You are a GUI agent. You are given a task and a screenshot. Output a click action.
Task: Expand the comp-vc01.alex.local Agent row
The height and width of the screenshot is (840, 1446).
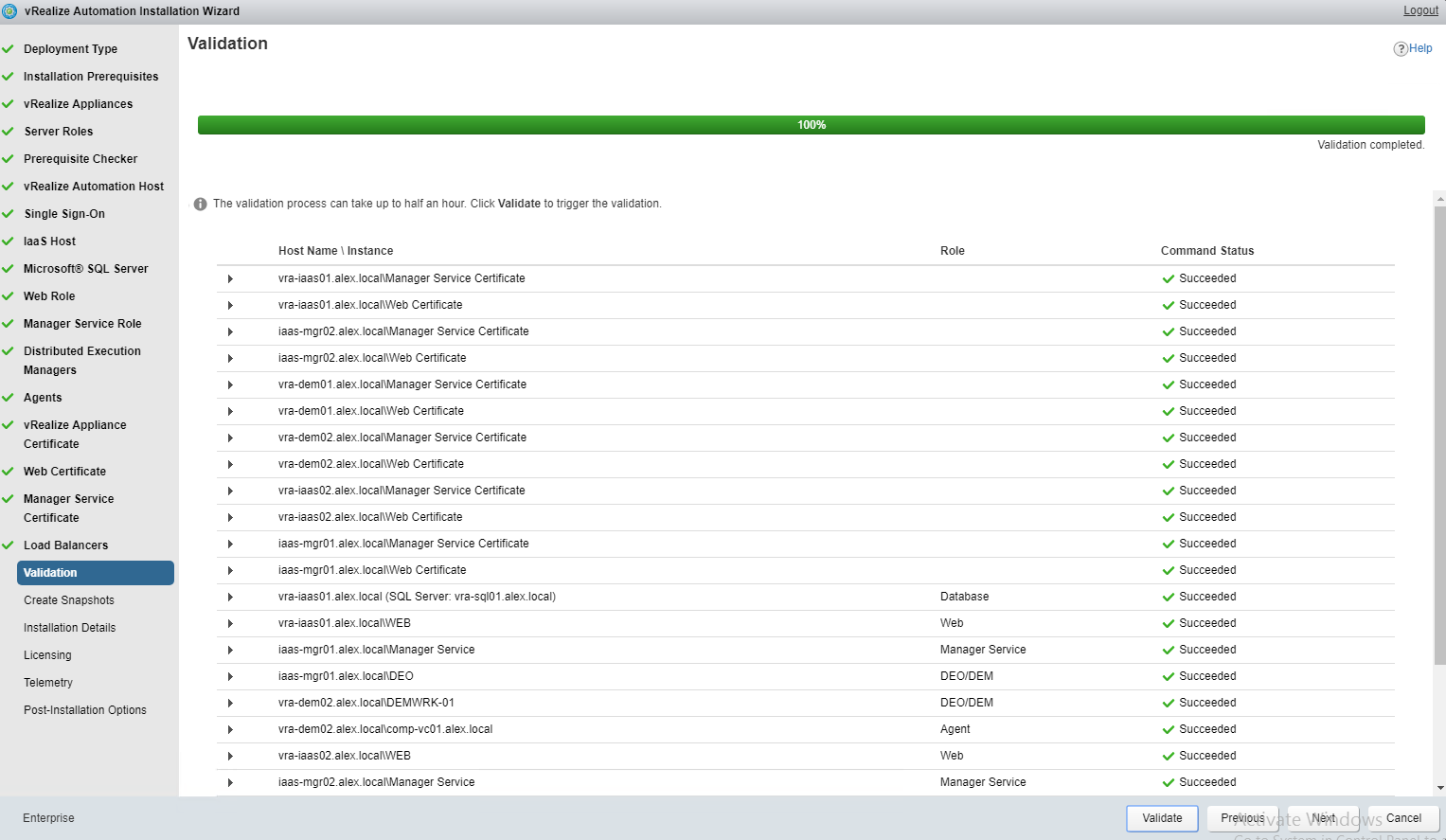pyautogui.click(x=230, y=730)
